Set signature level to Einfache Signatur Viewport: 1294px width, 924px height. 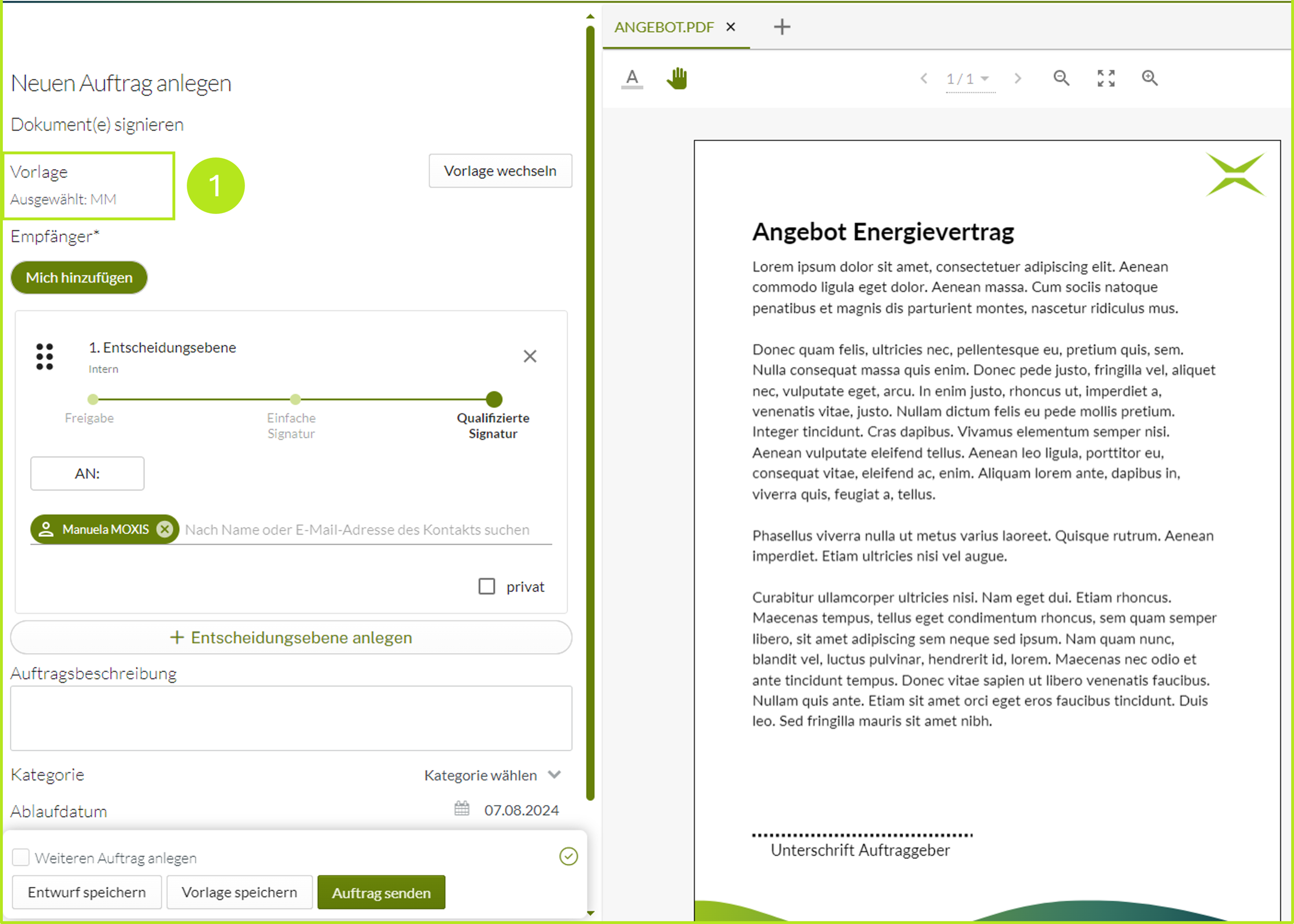[x=295, y=399]
